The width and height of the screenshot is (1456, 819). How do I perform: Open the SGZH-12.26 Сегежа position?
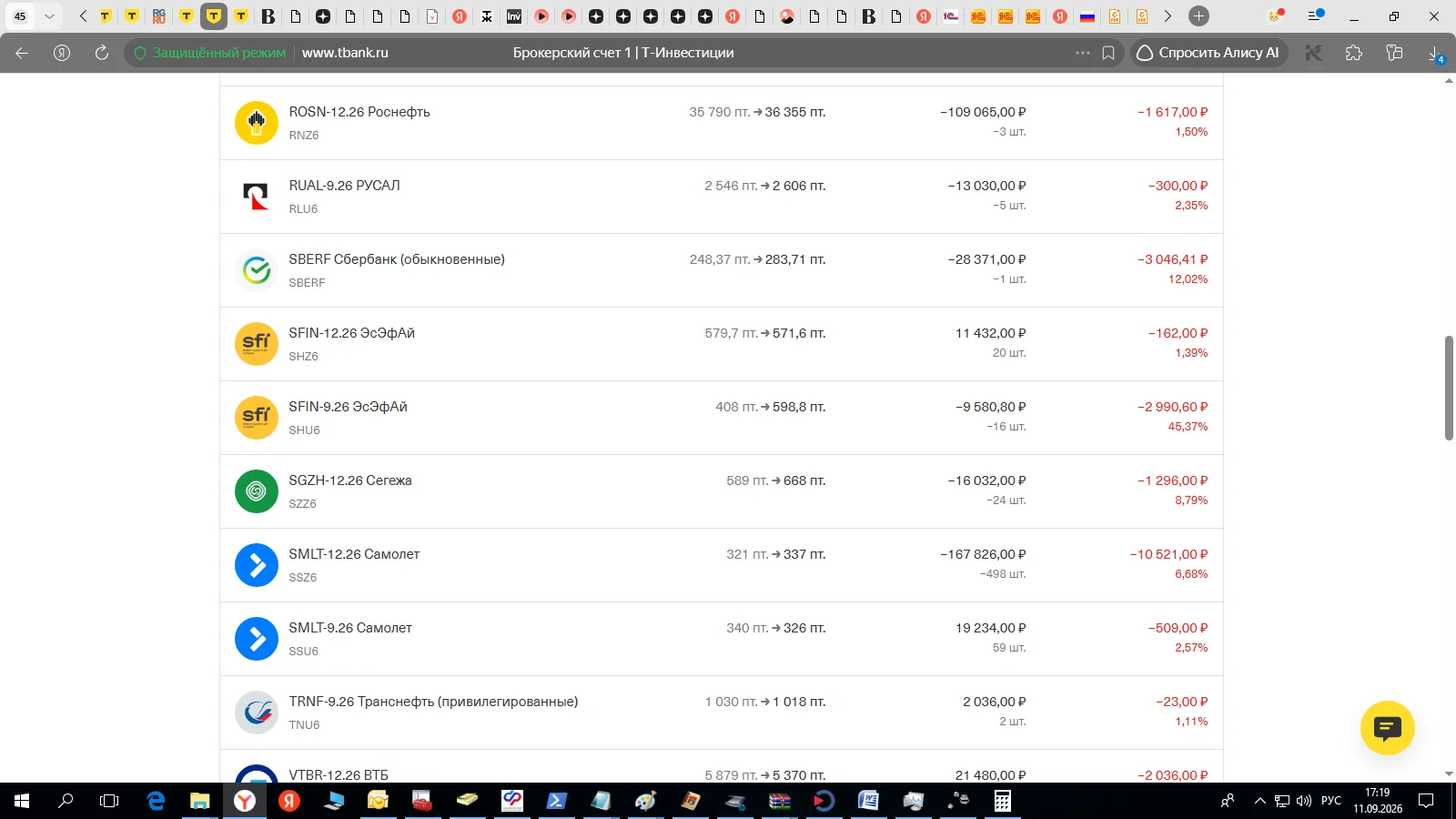coord(722,491)
